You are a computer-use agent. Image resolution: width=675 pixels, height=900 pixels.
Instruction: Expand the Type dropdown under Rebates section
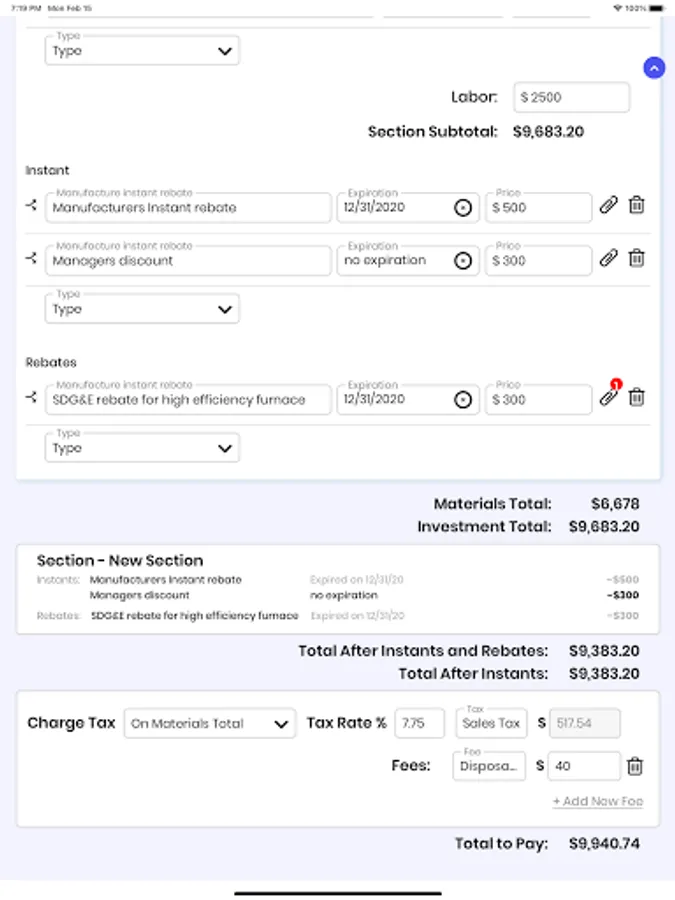142,448
